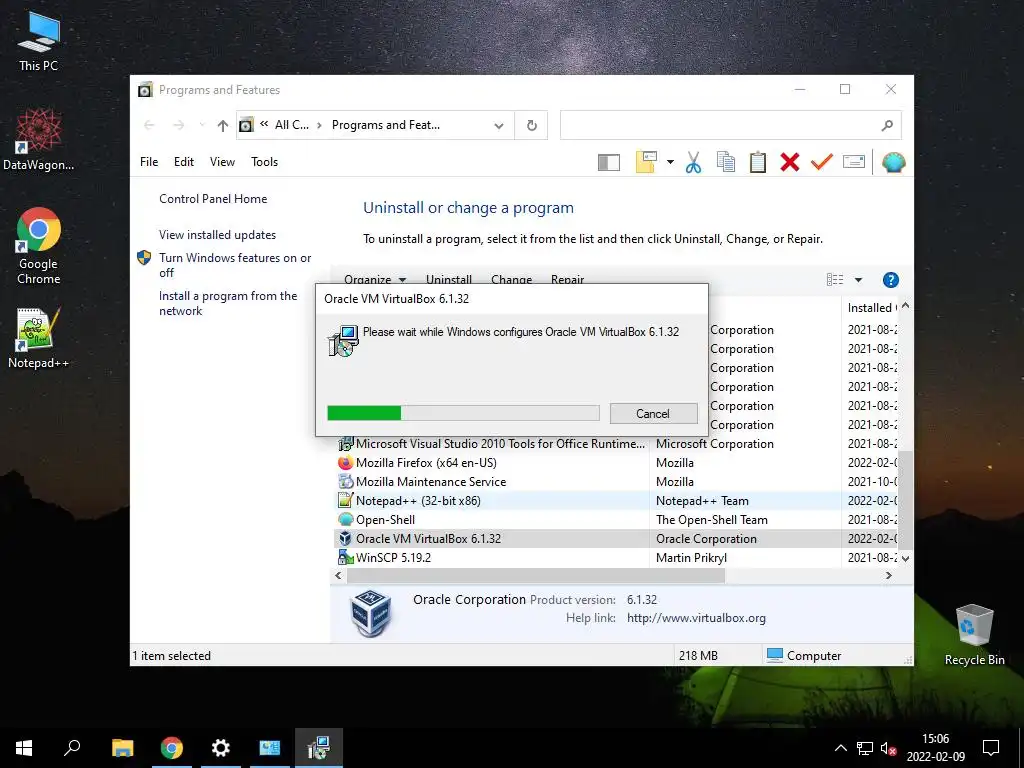The width and height of the screenshot is (1024, 768).
Task: Cancel the VirtualBox configuration dialog
Action: click(x=653, y=413)
